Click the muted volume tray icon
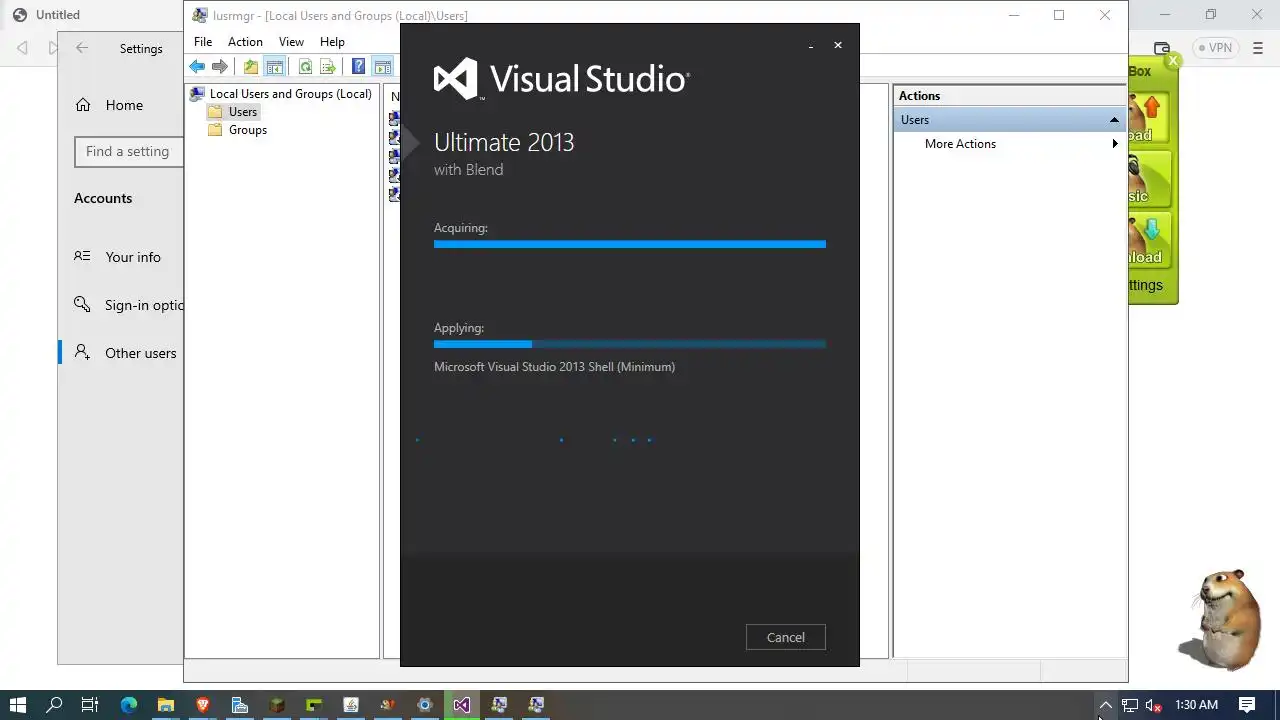The height and width of the screenshot is (720, 1280). pos(1153,705)
